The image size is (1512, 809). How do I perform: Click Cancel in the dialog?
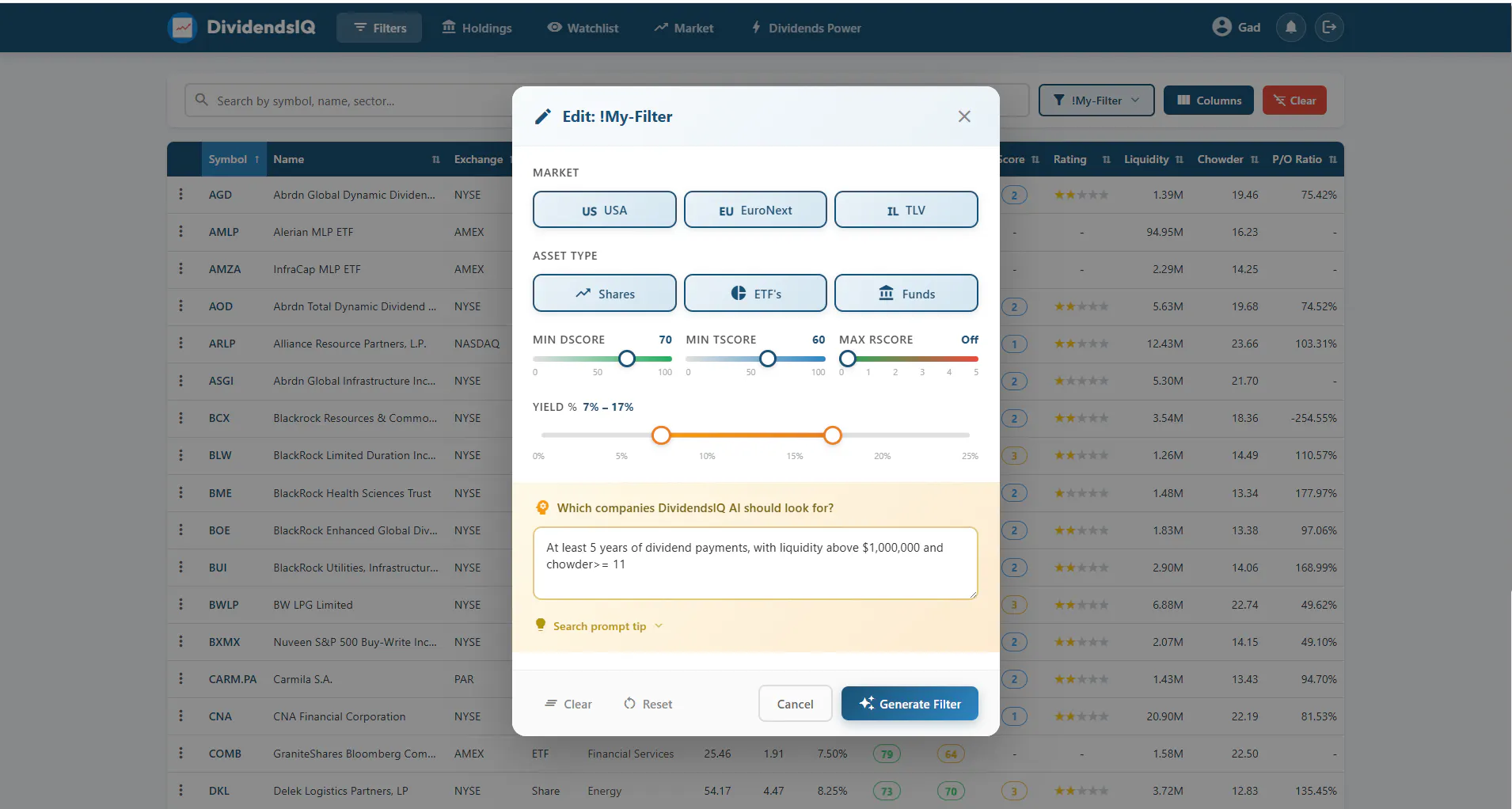click(x=795, y=704)
